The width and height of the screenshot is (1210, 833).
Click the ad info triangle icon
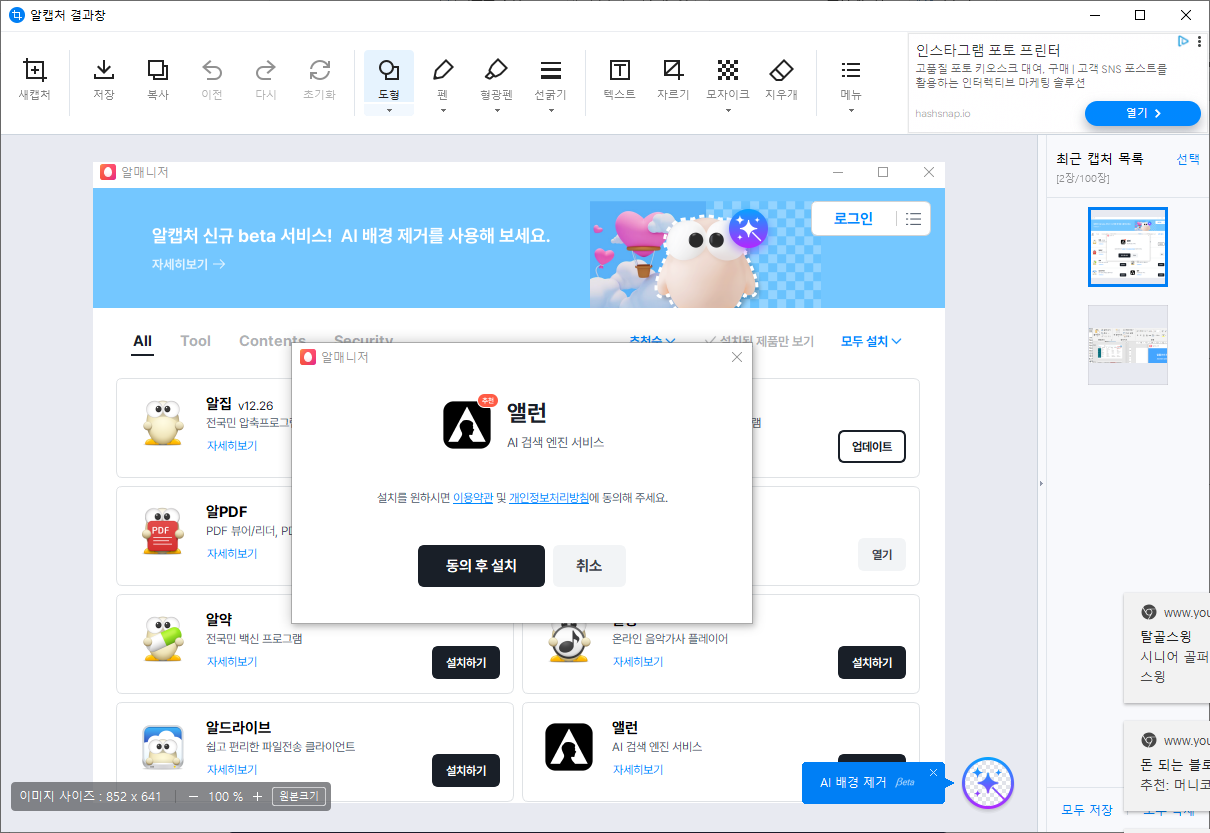point(1183,42)
